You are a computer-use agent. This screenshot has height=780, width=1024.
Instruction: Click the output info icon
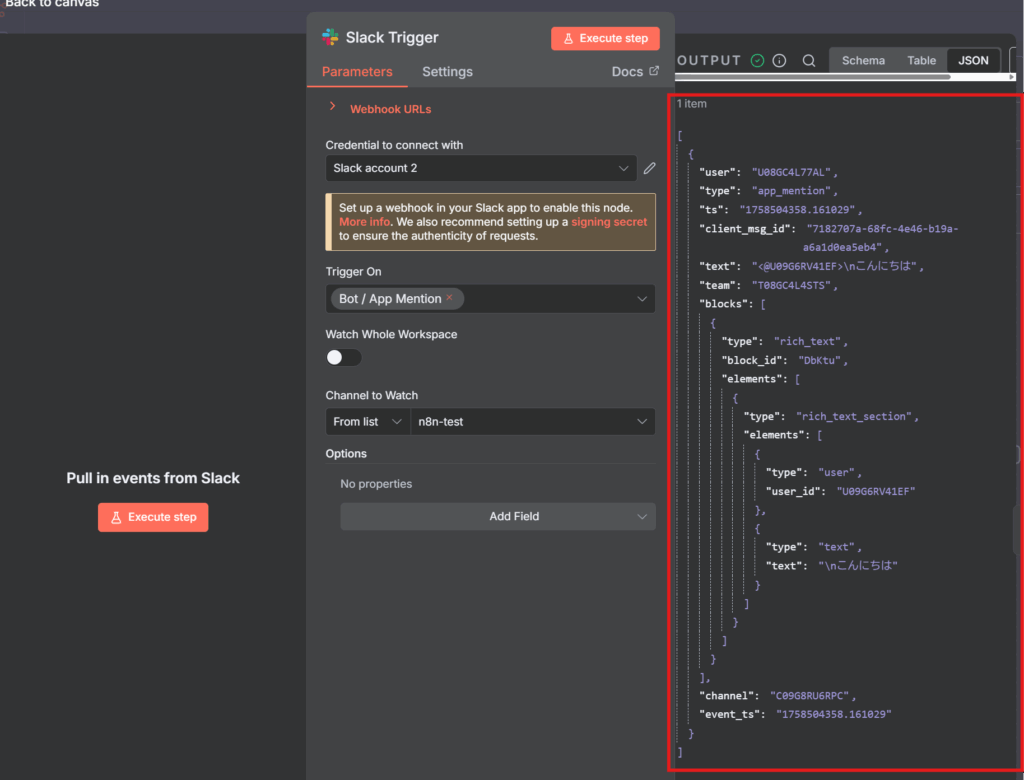(780, 60)
